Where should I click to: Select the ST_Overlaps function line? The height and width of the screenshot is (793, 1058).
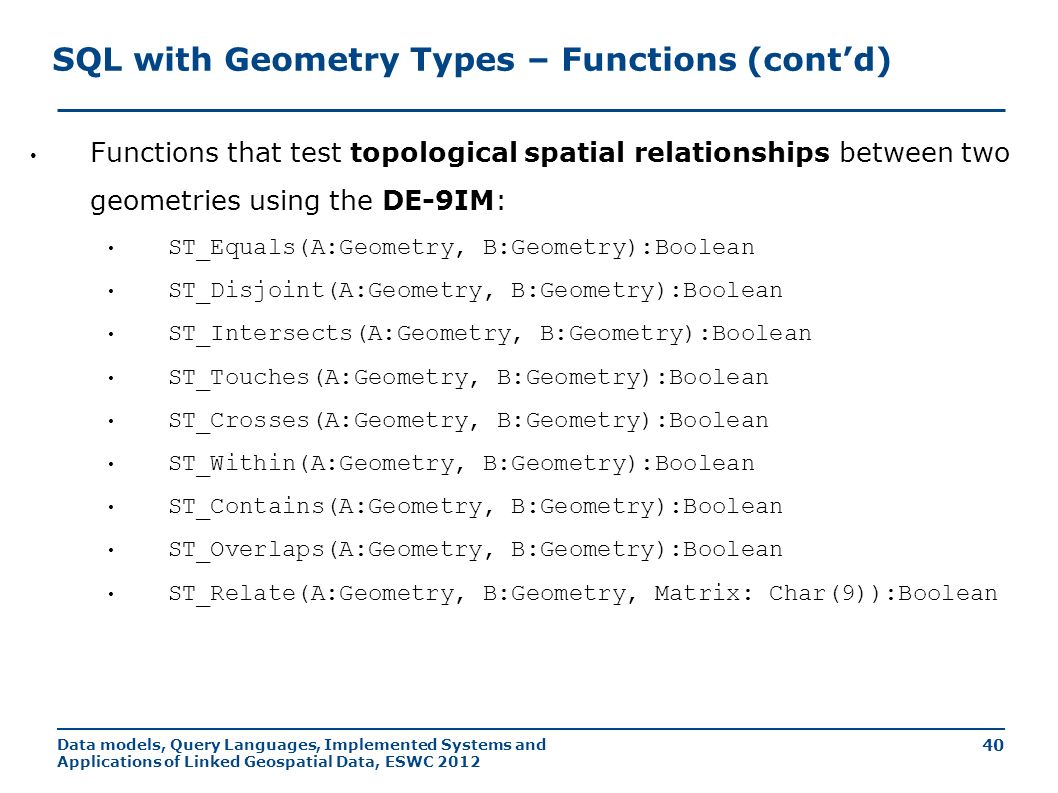click(476, 550)
